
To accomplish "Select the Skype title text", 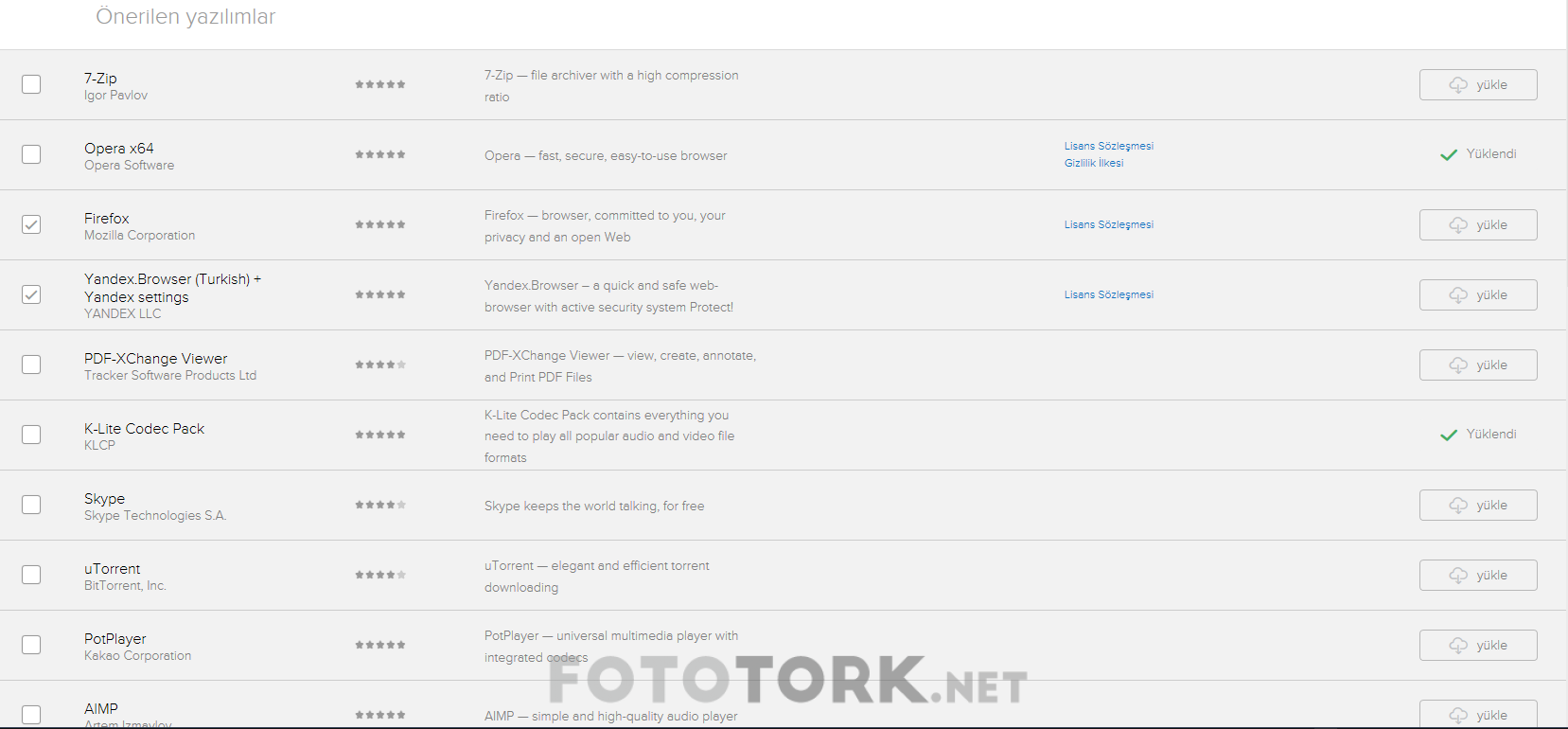I will point(104,499).
